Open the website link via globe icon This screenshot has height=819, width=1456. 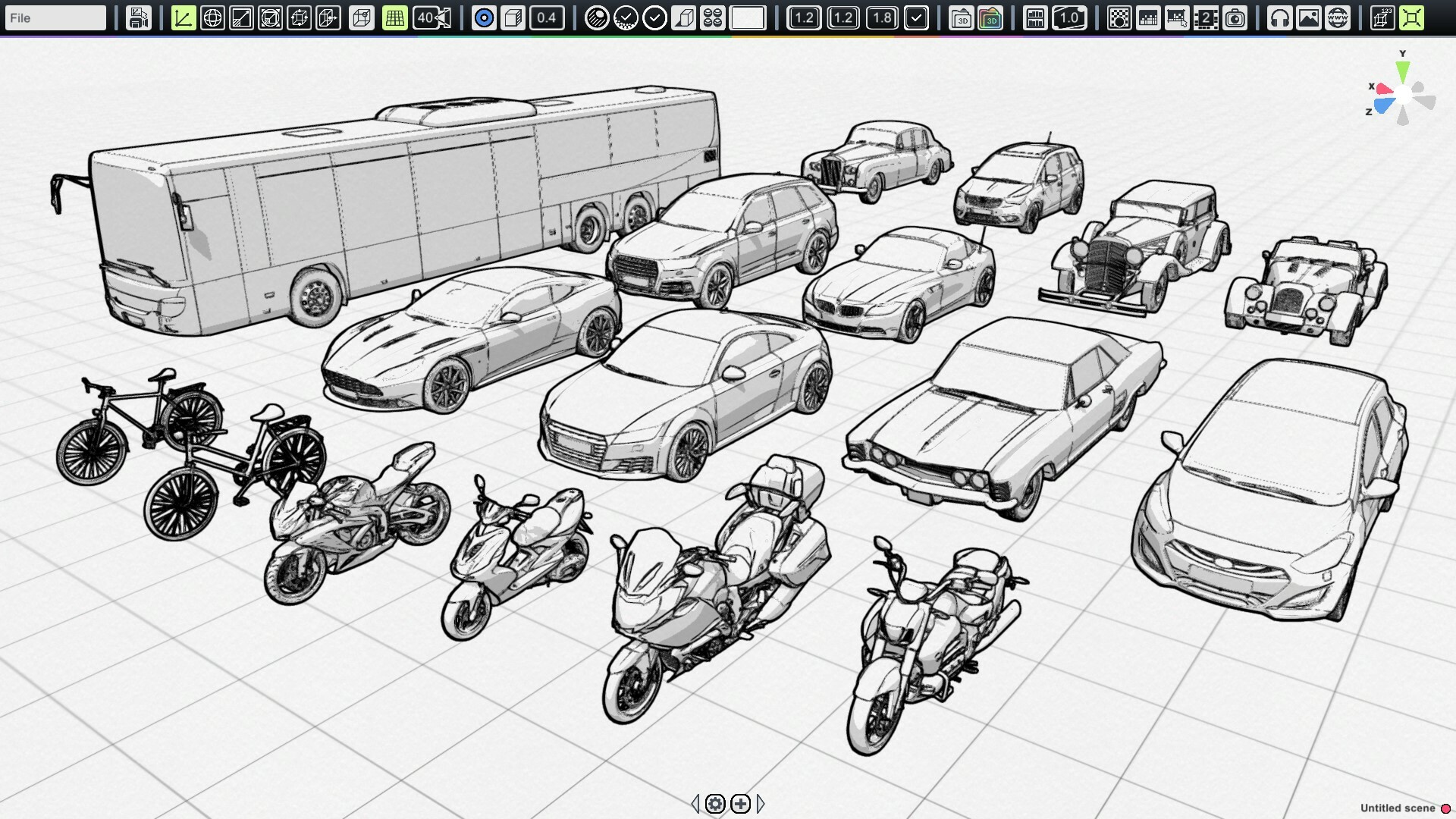[x=1338, y=17]
